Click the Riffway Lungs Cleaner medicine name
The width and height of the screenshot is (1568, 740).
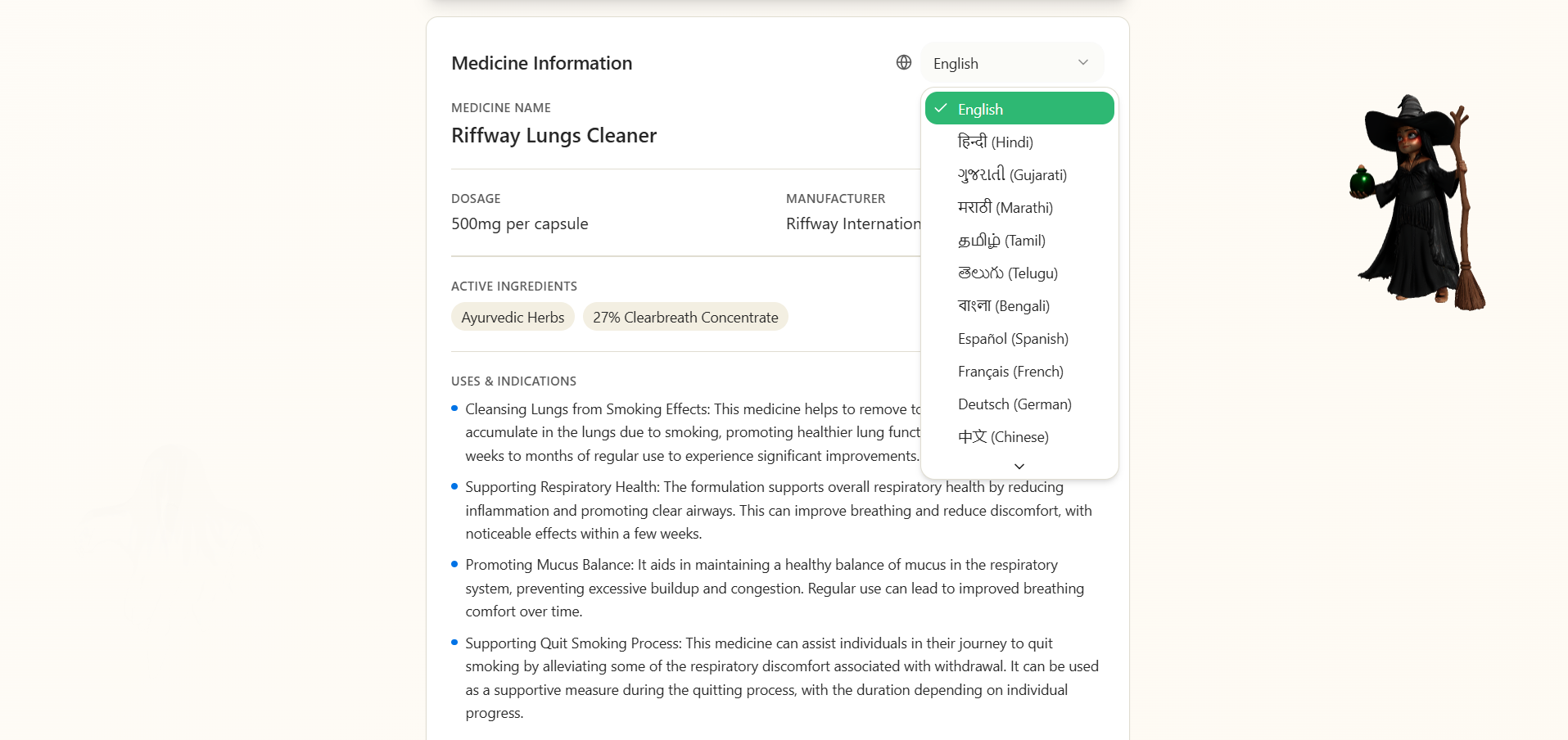[x=554, y=136]
